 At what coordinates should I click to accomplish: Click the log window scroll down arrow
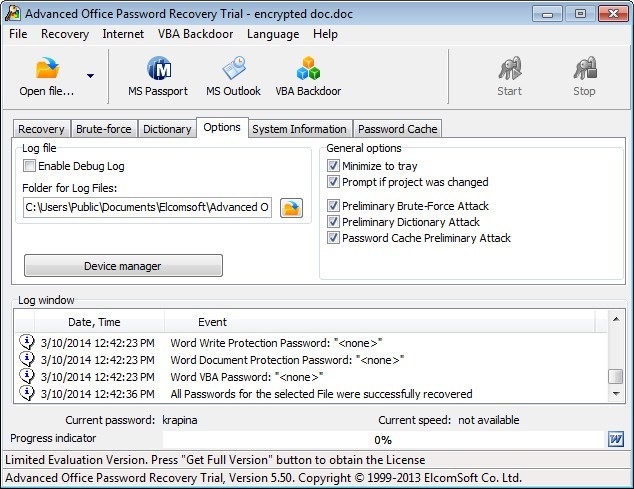[616, 394]
